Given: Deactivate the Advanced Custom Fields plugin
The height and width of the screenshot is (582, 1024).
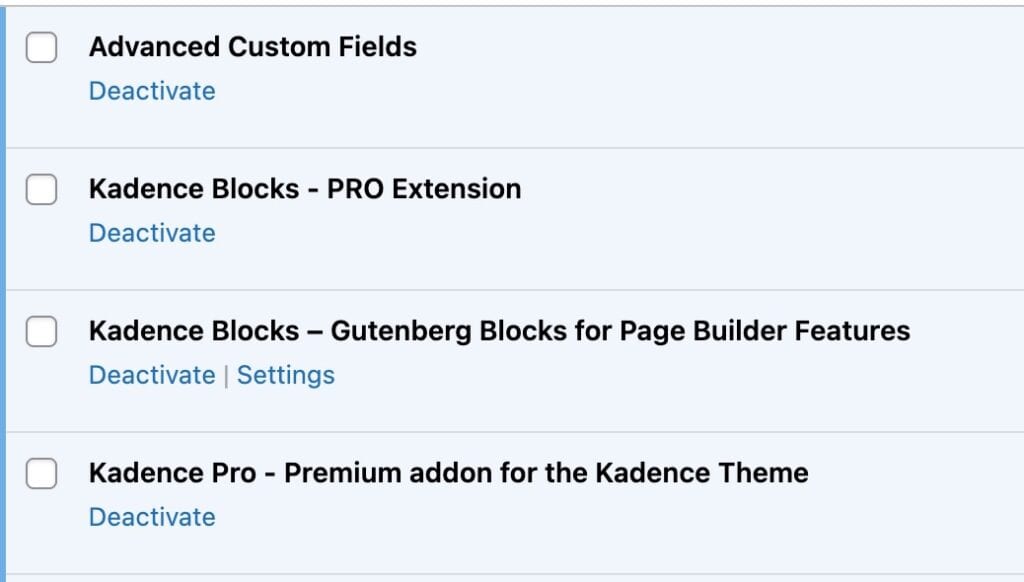Looking at the screenshot, I should 152,90.
